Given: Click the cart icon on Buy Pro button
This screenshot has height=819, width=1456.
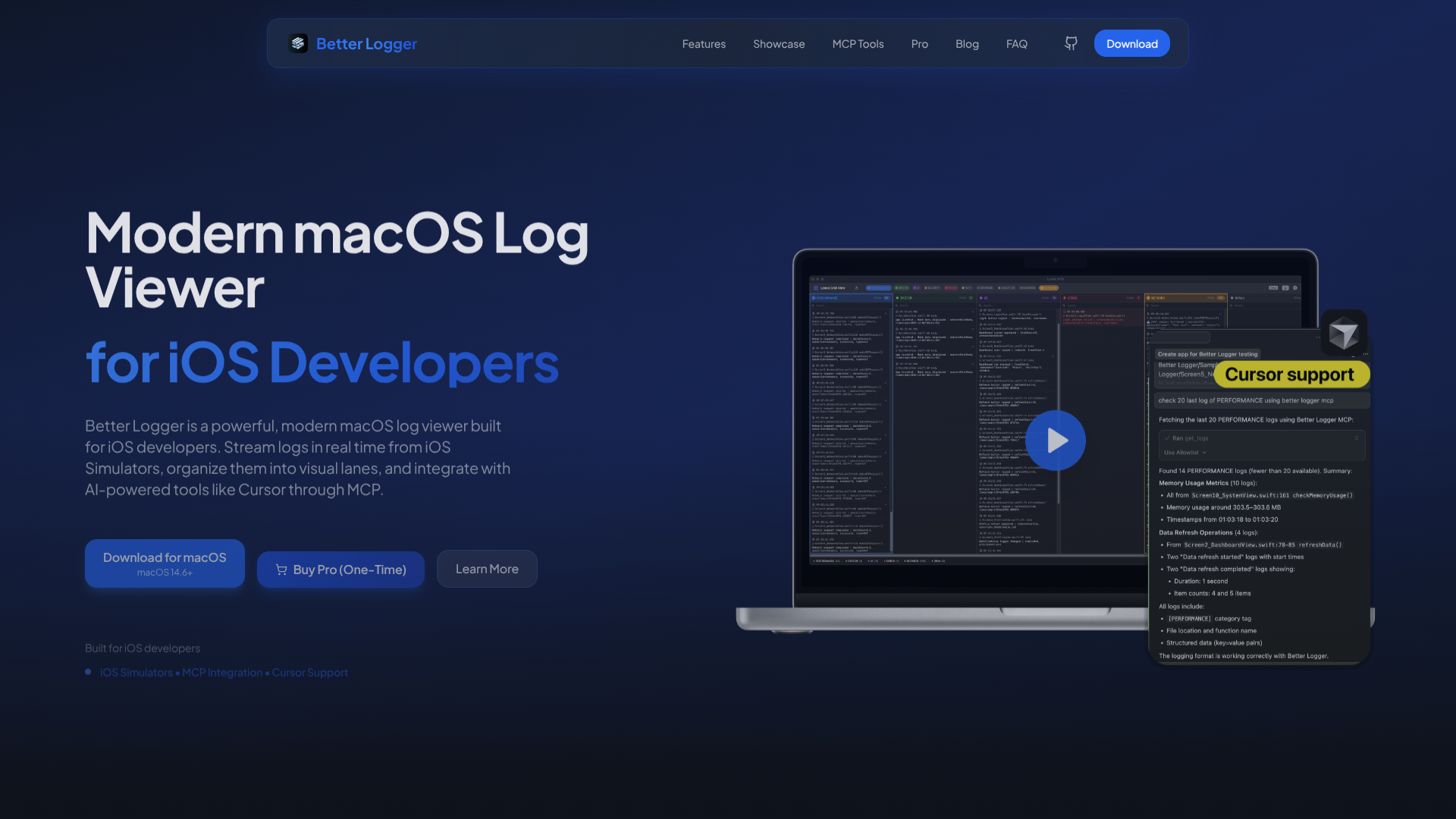Looking at the screenshot, I should click(x=280, y=569).
